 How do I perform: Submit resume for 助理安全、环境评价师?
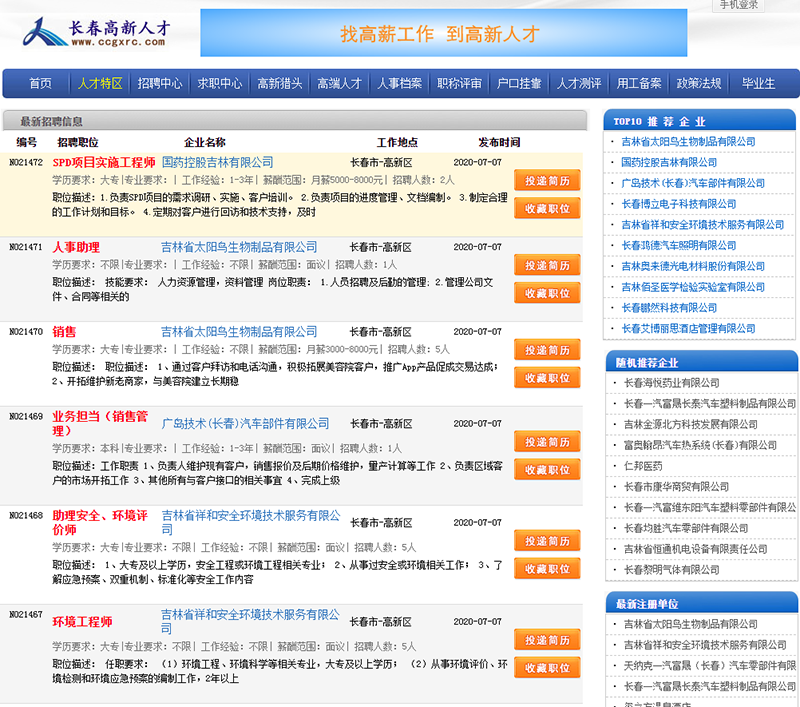547,541
